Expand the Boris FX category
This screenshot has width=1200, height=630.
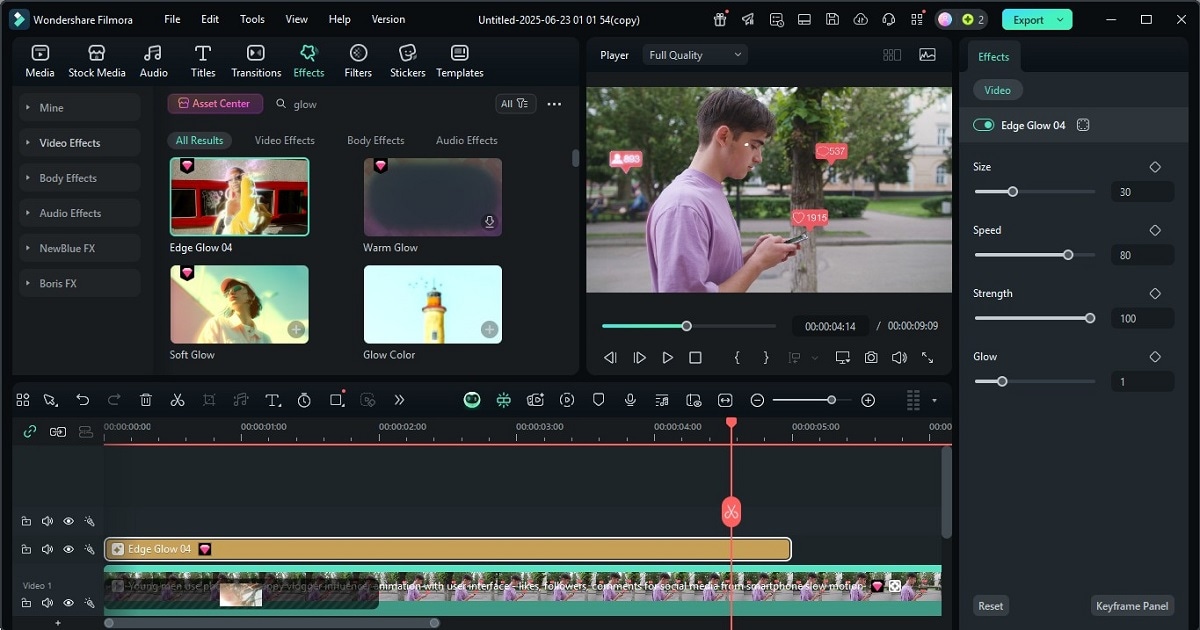tap(81, 283)
